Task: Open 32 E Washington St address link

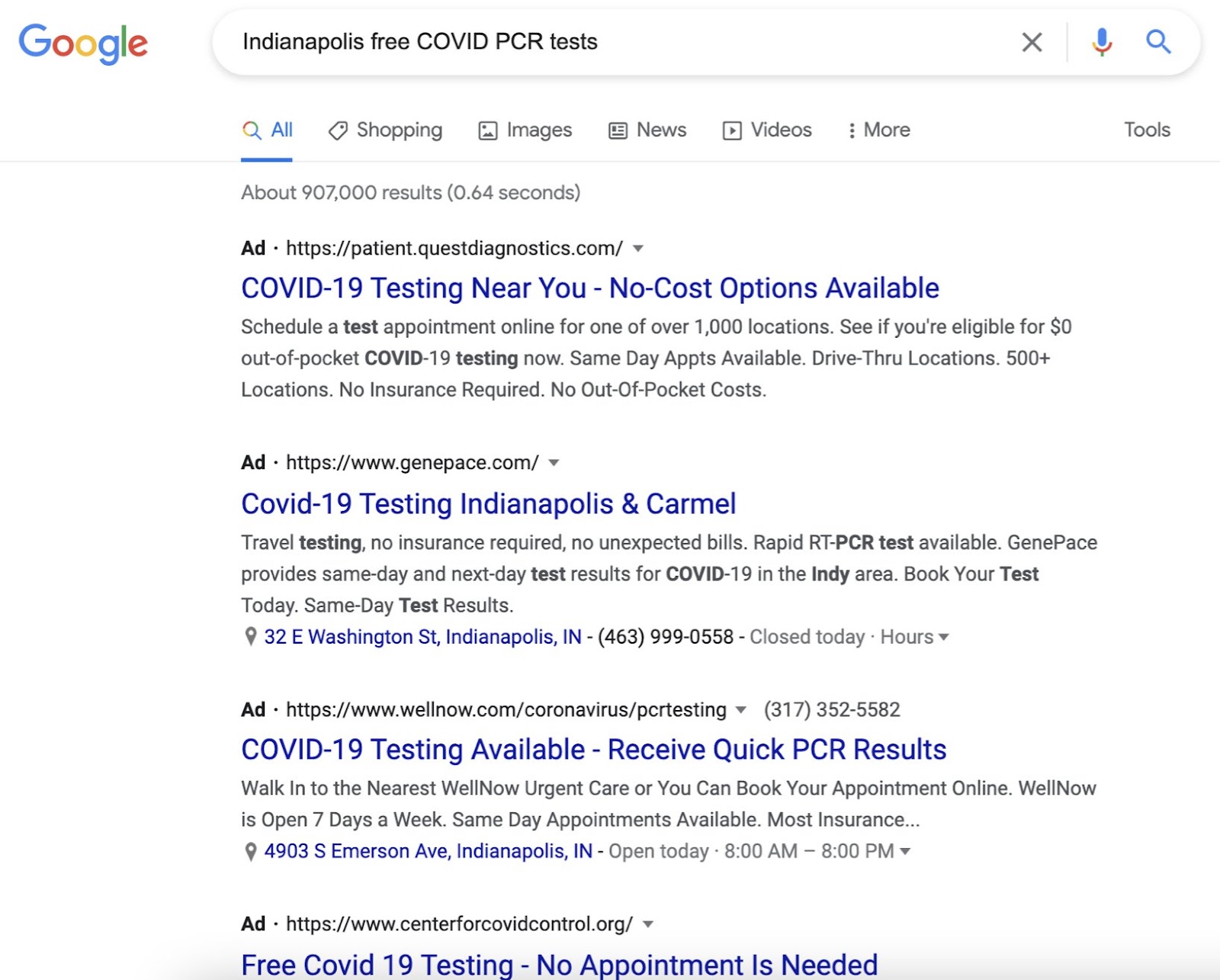Action: click(422, 637)
